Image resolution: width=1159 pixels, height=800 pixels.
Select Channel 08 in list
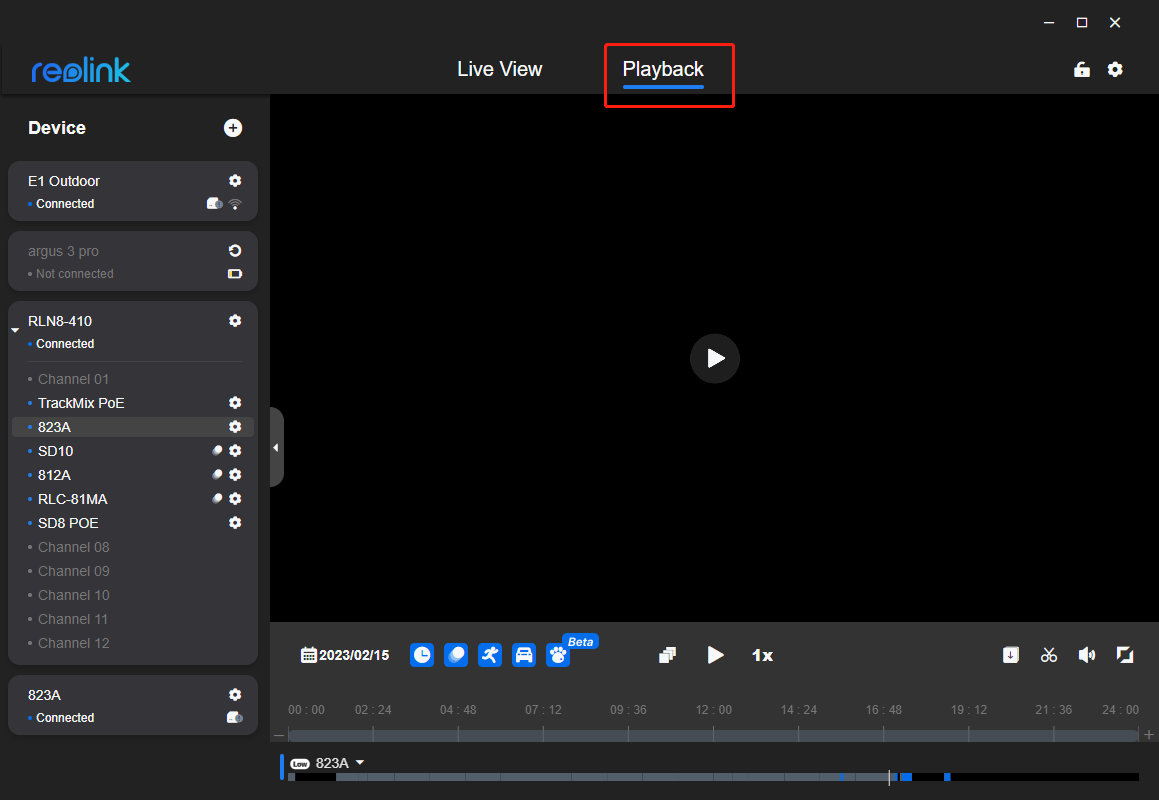click(73, 547)
